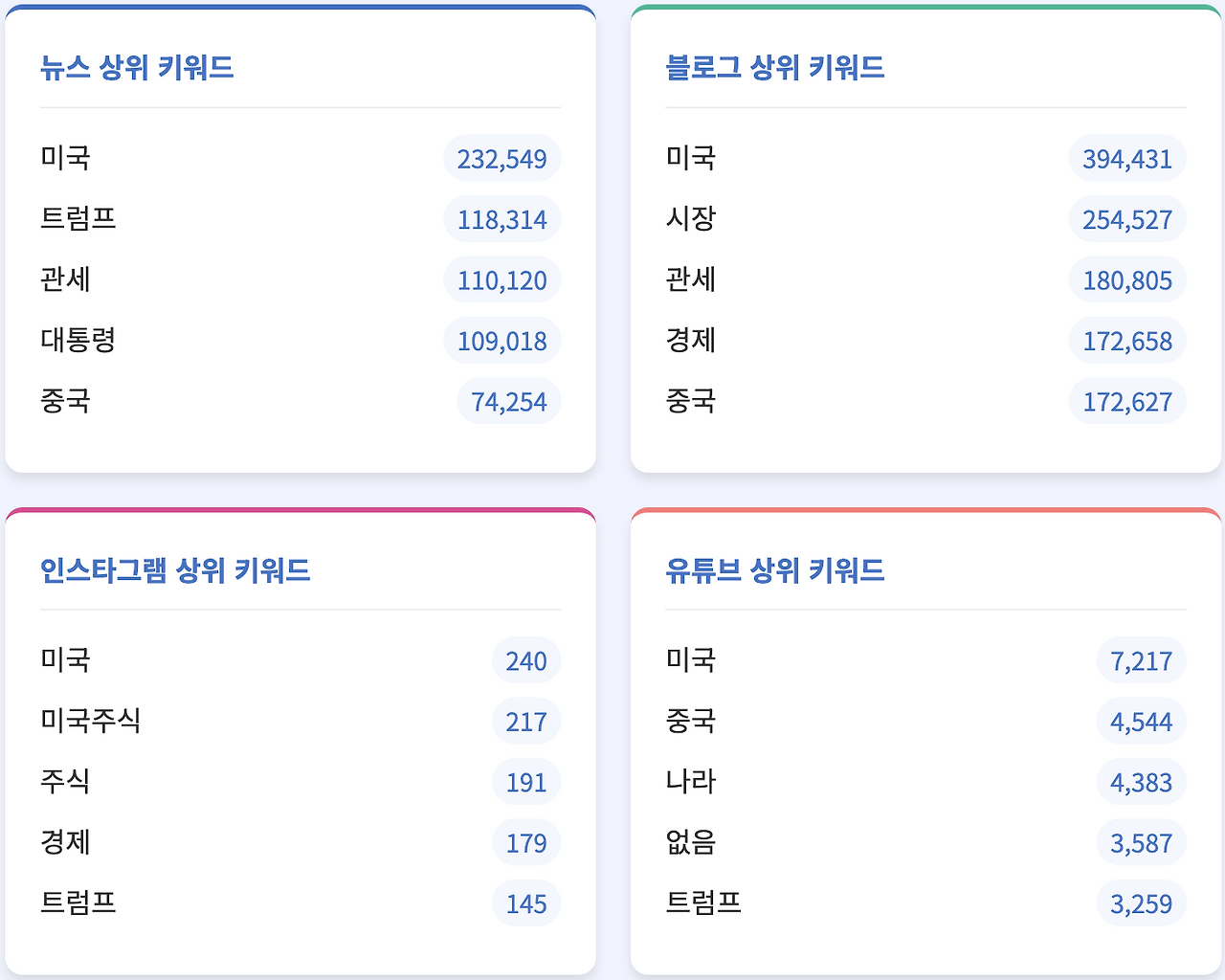The height and width of the screenshot is (980, 1225).
Task: Select keyword 트럼프 in the news card
Action: click(78, 218)
